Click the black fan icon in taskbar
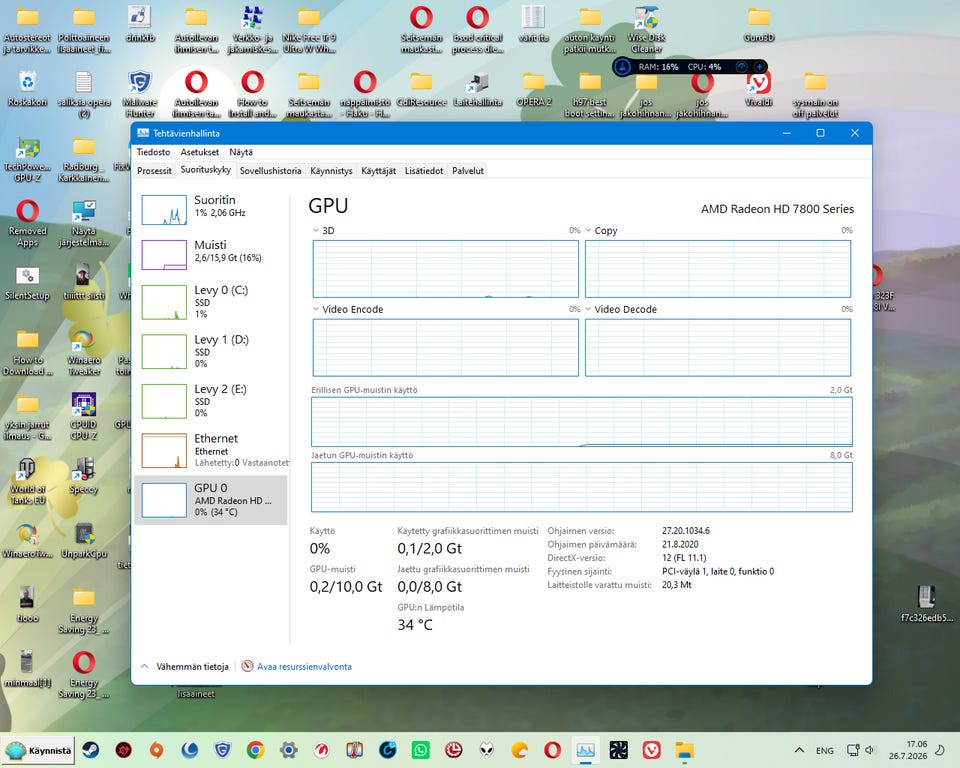Image resolution: width=960 pixels, height=768 pixels. pyautogui.click(x=618, y=750)
